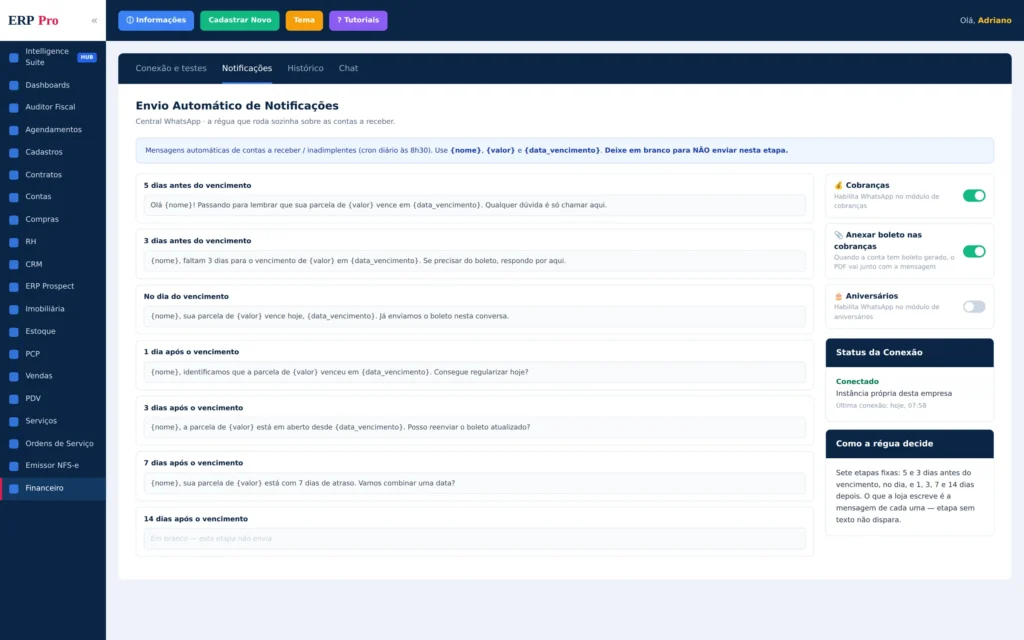
Task: Click the Conectado status text
Action: (857, 381)
